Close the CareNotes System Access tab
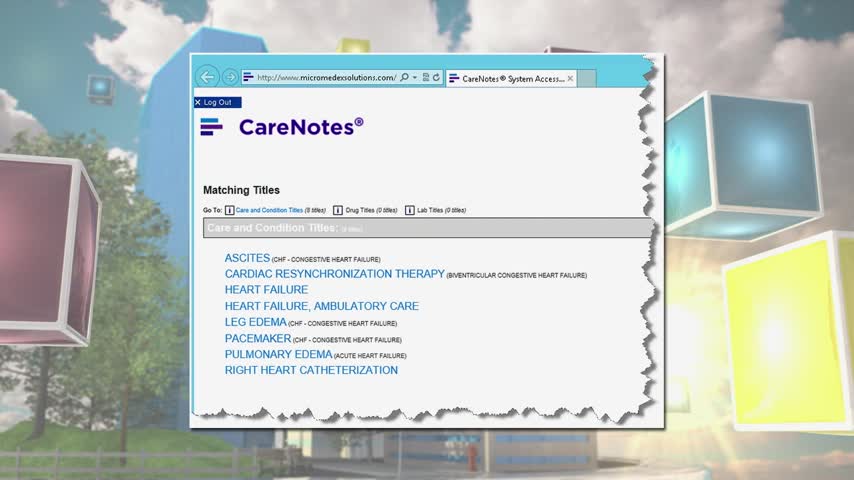Screen dimensions: 854x480 pyautogui.click(x=570, y=78)
